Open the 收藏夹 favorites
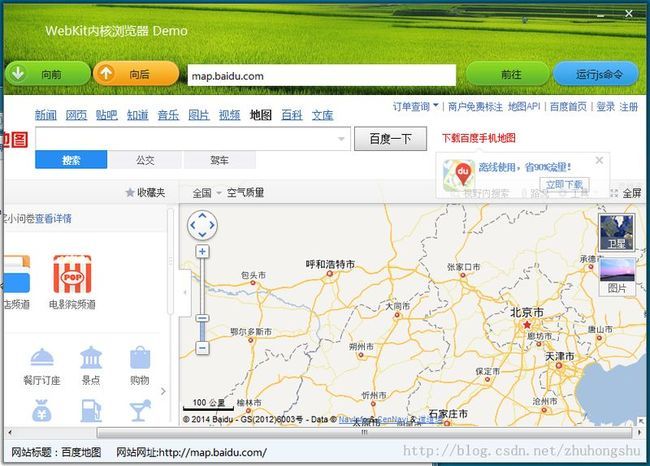650x466 pixels. [145, 192]
